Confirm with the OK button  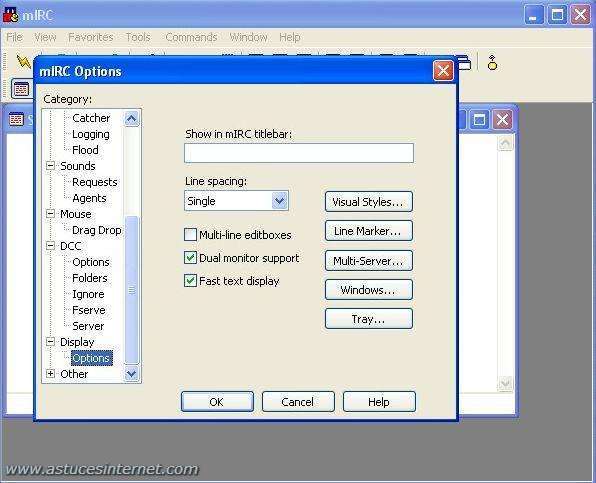click(x=217, y=402)
